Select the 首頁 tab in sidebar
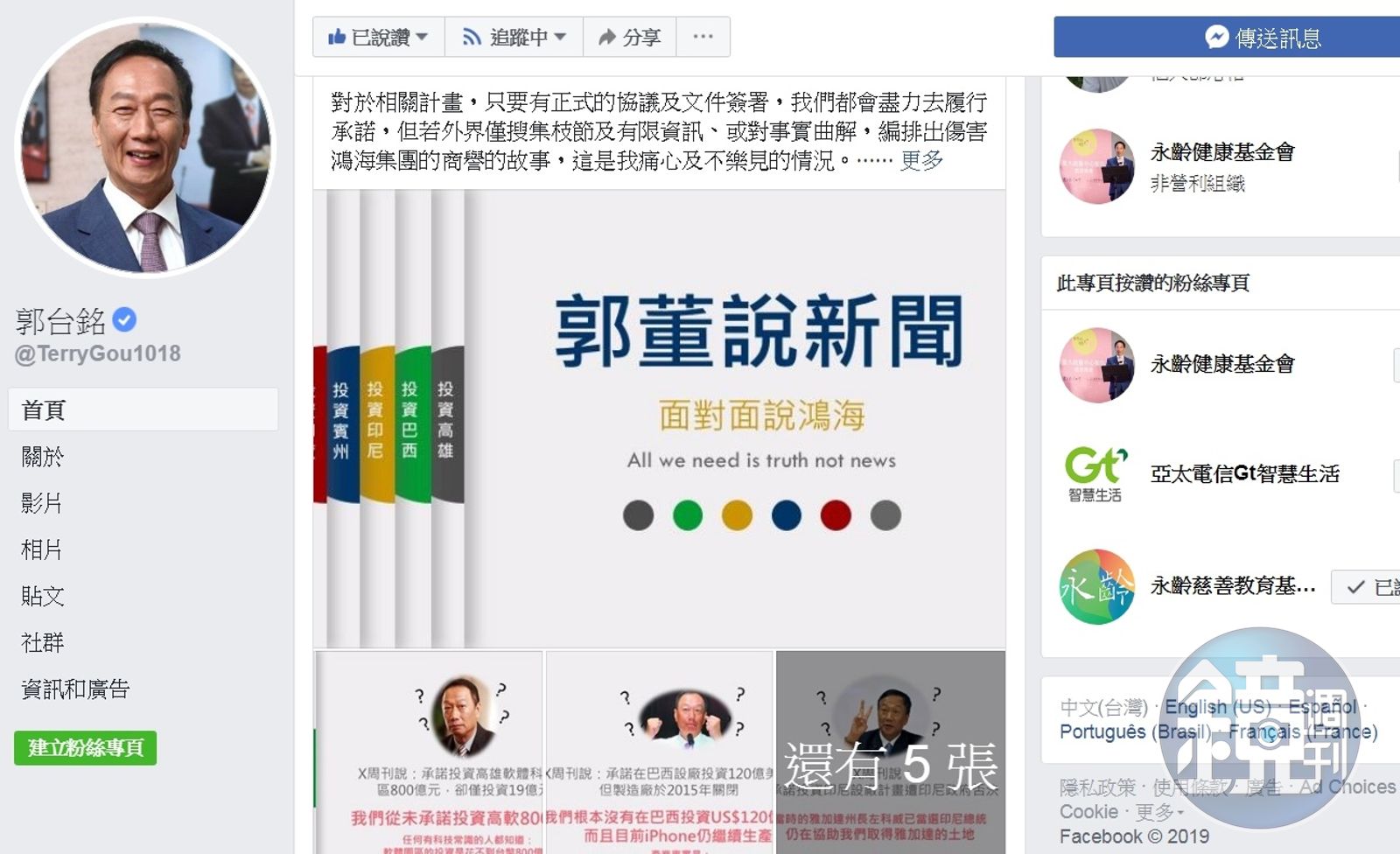This screenshot has width=1400, height=854. pos(143,409)
